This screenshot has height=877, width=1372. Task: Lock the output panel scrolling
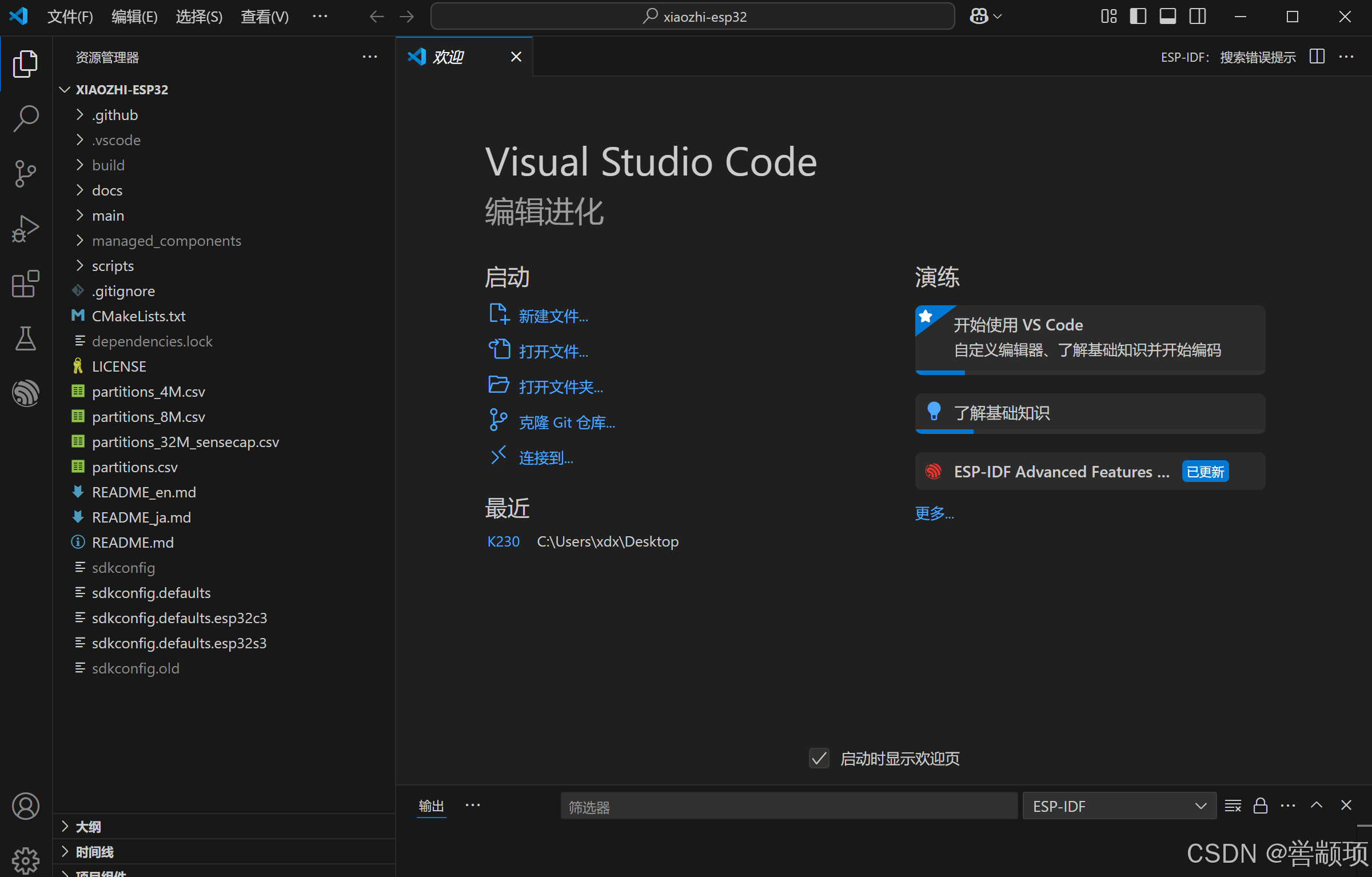[1261, 806]
